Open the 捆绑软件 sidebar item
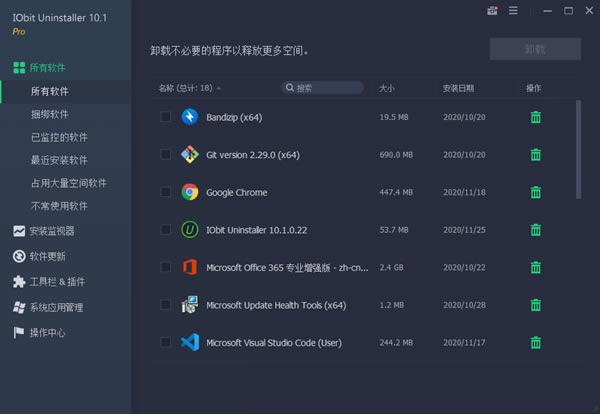Viewport: 600px width, 414px height. (50, 114)
